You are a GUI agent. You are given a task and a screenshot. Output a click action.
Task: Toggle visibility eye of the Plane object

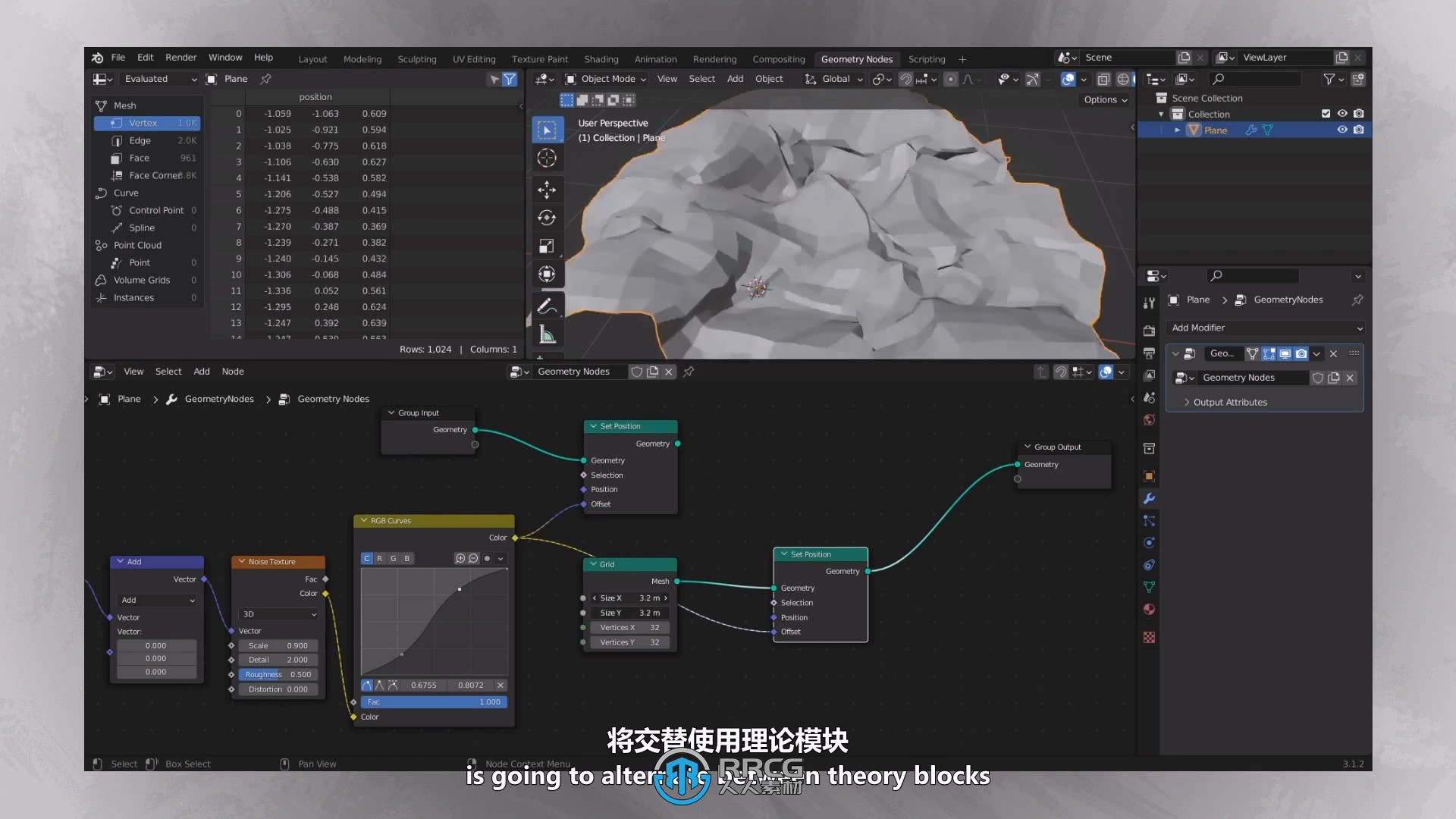point(1342,130)
